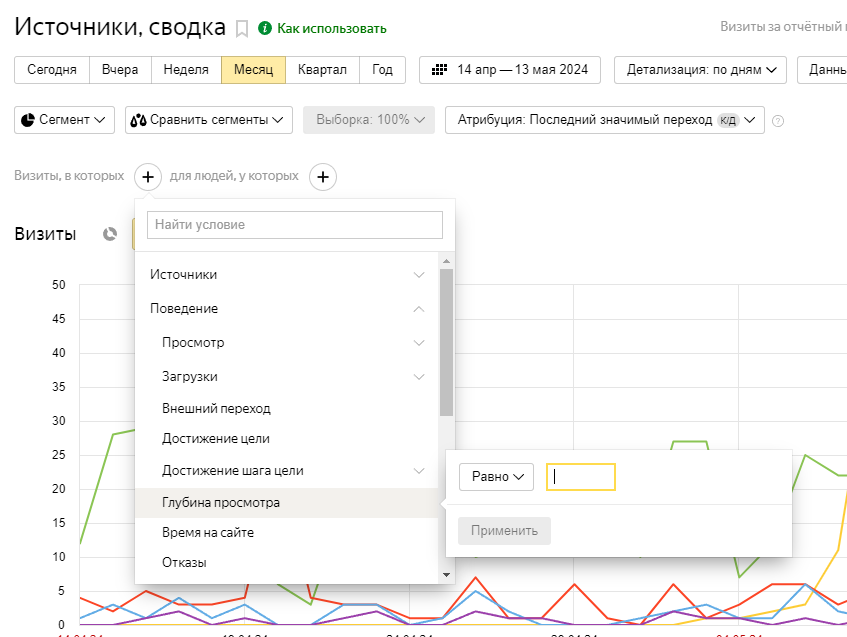This screenshot has height=637, width=847.
Task: Click the 'Найти условие' search field
Action: coord(294,225)
